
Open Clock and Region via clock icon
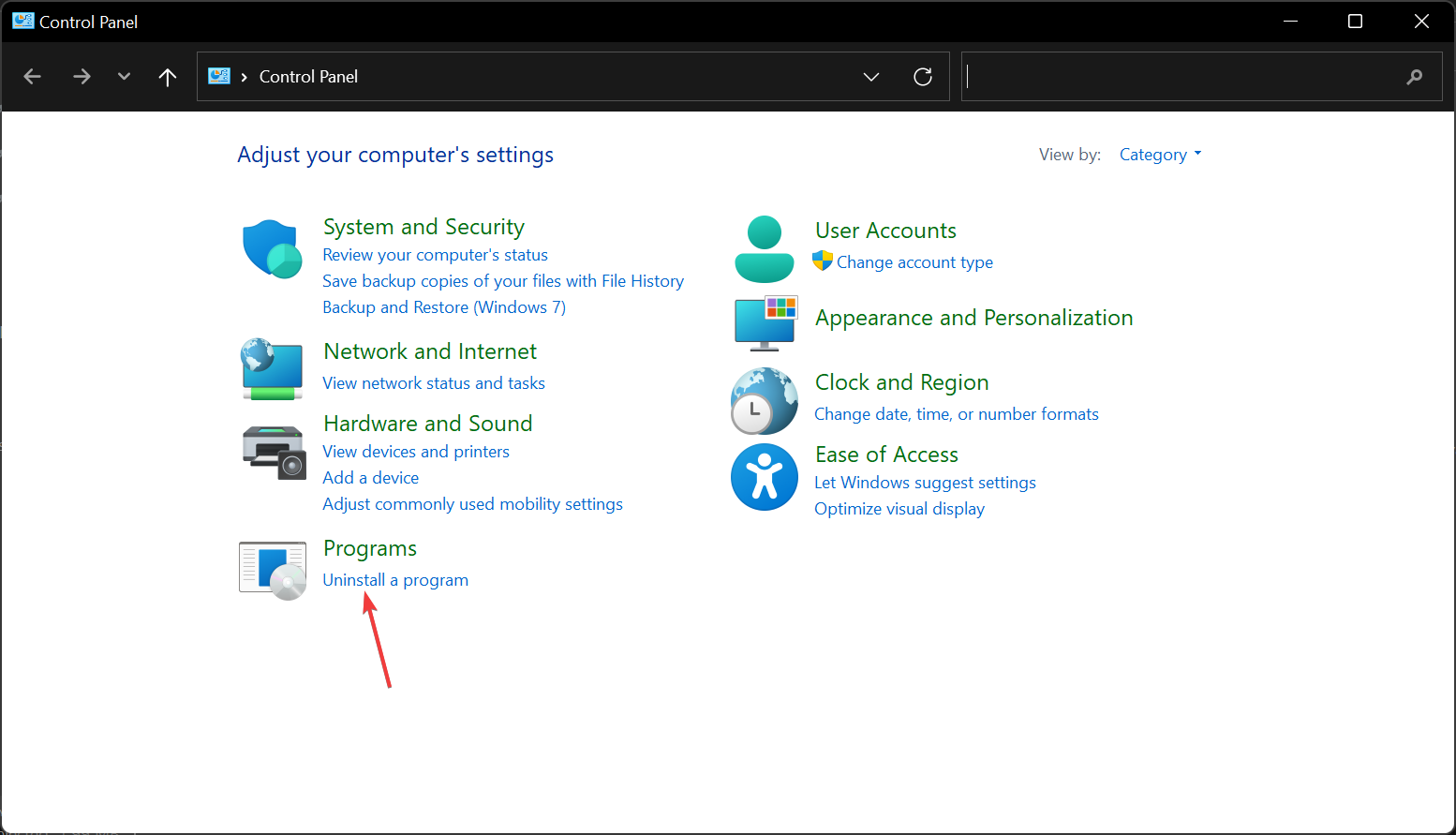click(x=764, y=401)
